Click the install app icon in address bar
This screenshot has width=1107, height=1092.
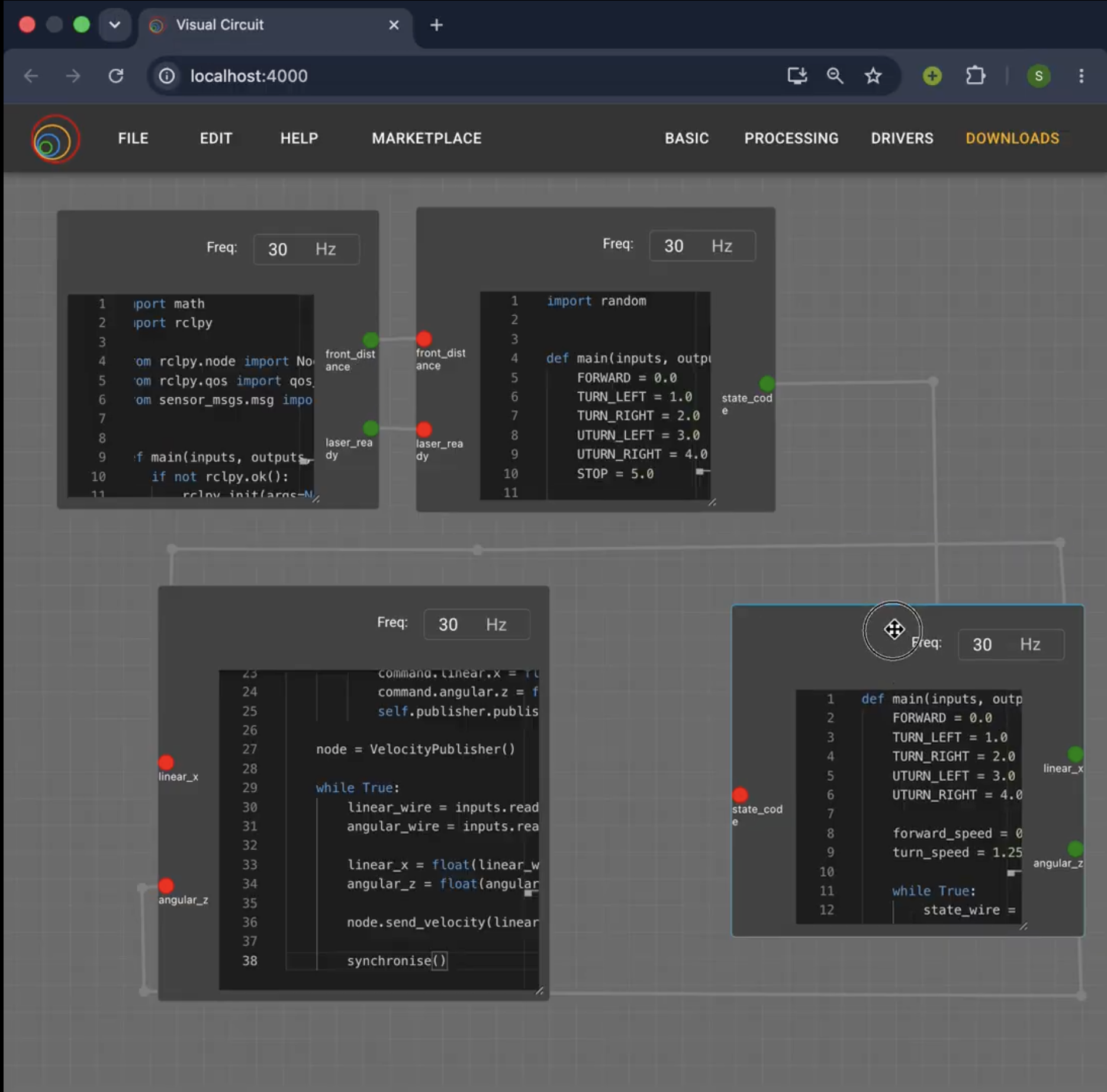point(797,76)
